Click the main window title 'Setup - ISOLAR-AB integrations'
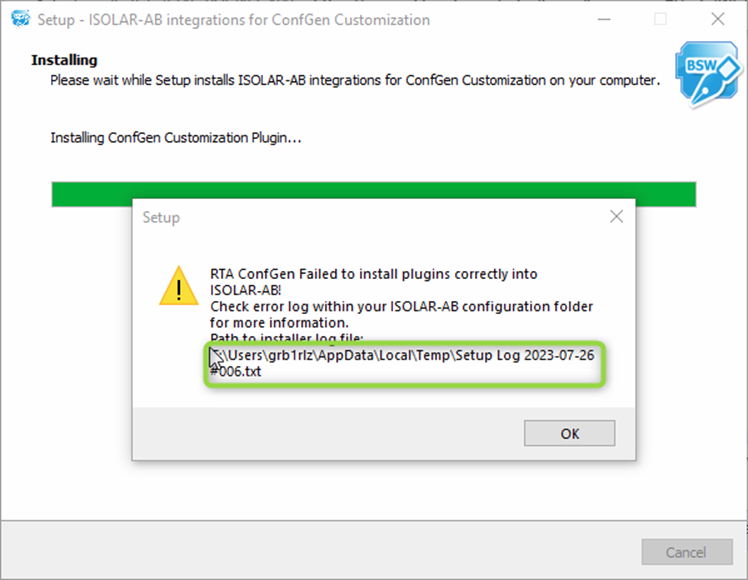 tap(234, 20)
